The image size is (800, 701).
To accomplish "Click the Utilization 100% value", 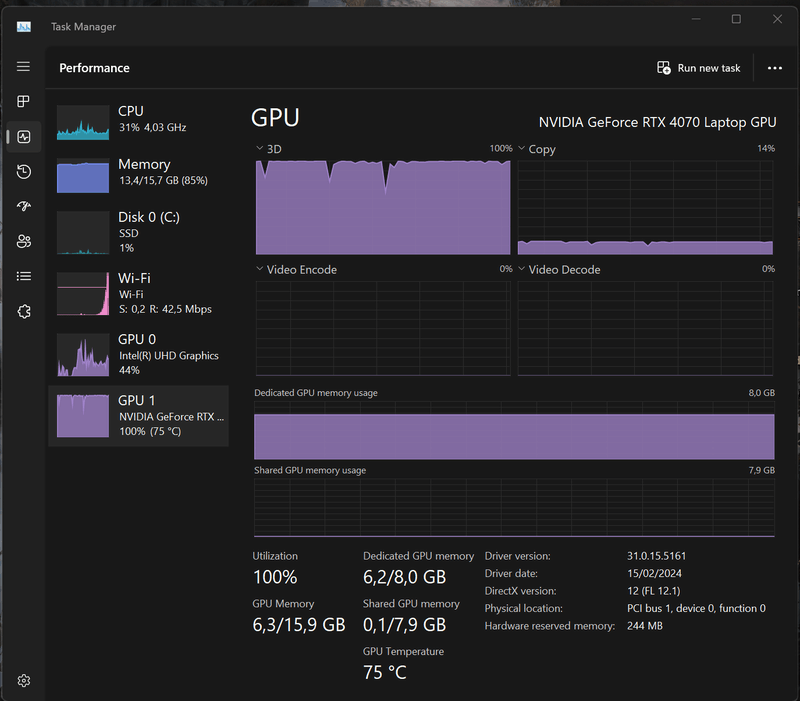I will point(276,577).
